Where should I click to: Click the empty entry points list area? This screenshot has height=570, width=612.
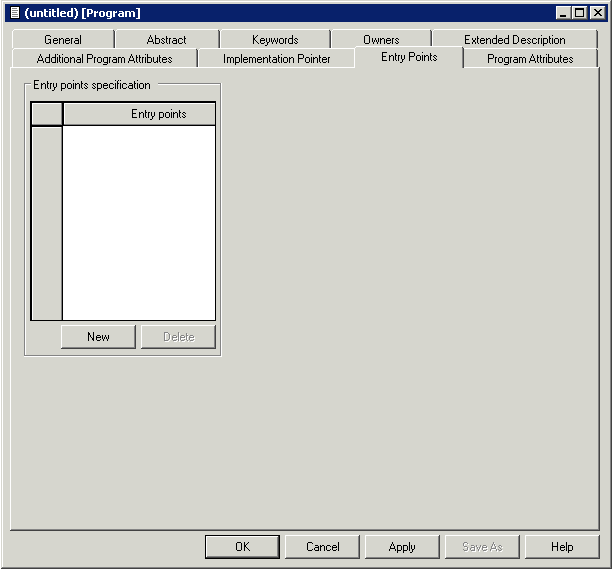coord(139,222)
